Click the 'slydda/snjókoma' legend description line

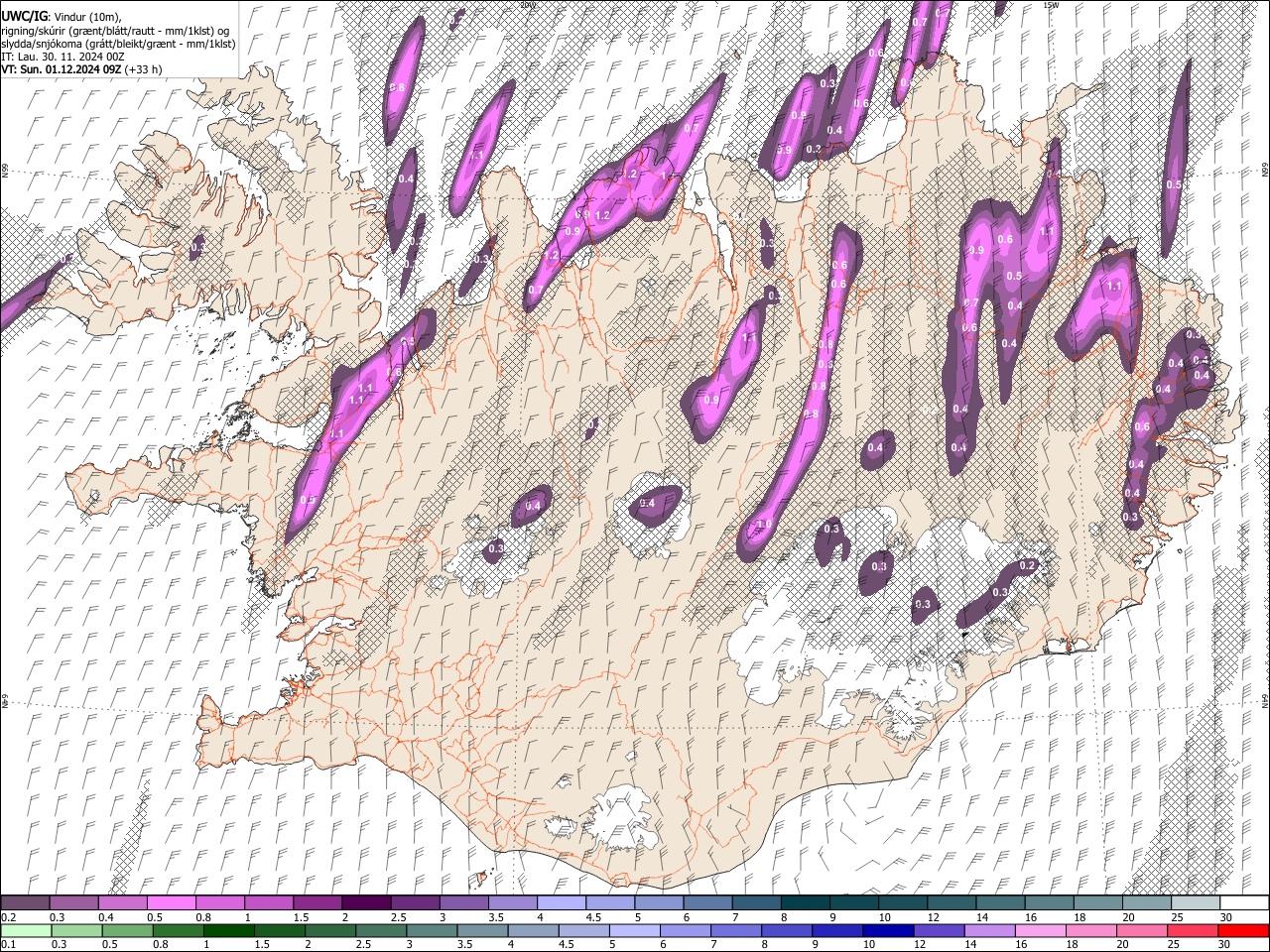pyautogui.click(x=118, y=44)
